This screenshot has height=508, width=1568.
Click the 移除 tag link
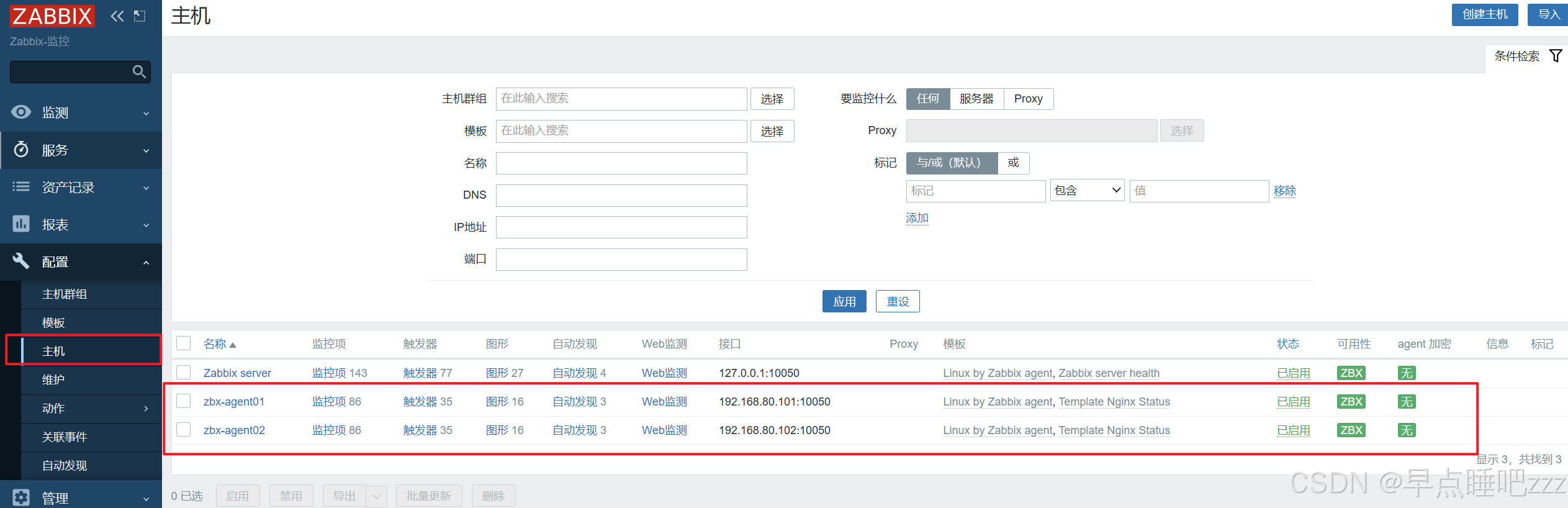tap(1285, 191)
